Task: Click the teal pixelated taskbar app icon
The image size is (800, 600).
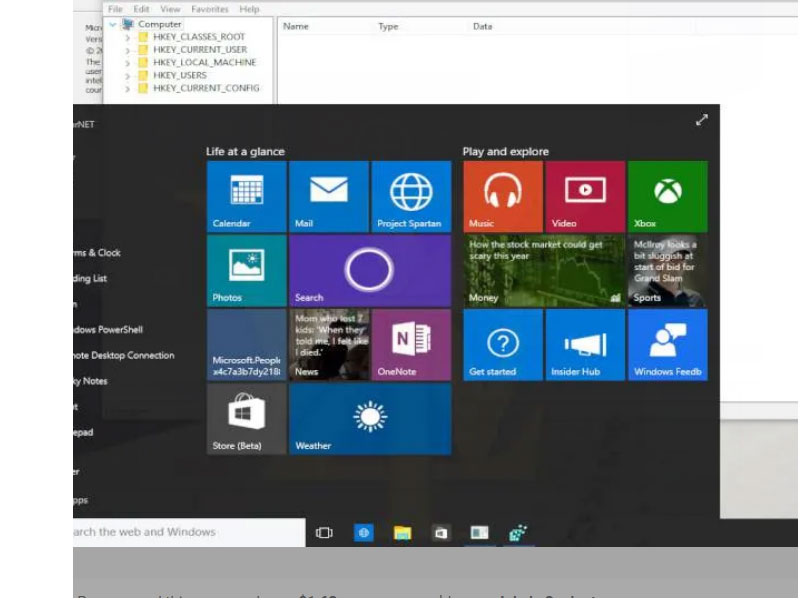Action: pyautogui.click(x=518, y=533)
